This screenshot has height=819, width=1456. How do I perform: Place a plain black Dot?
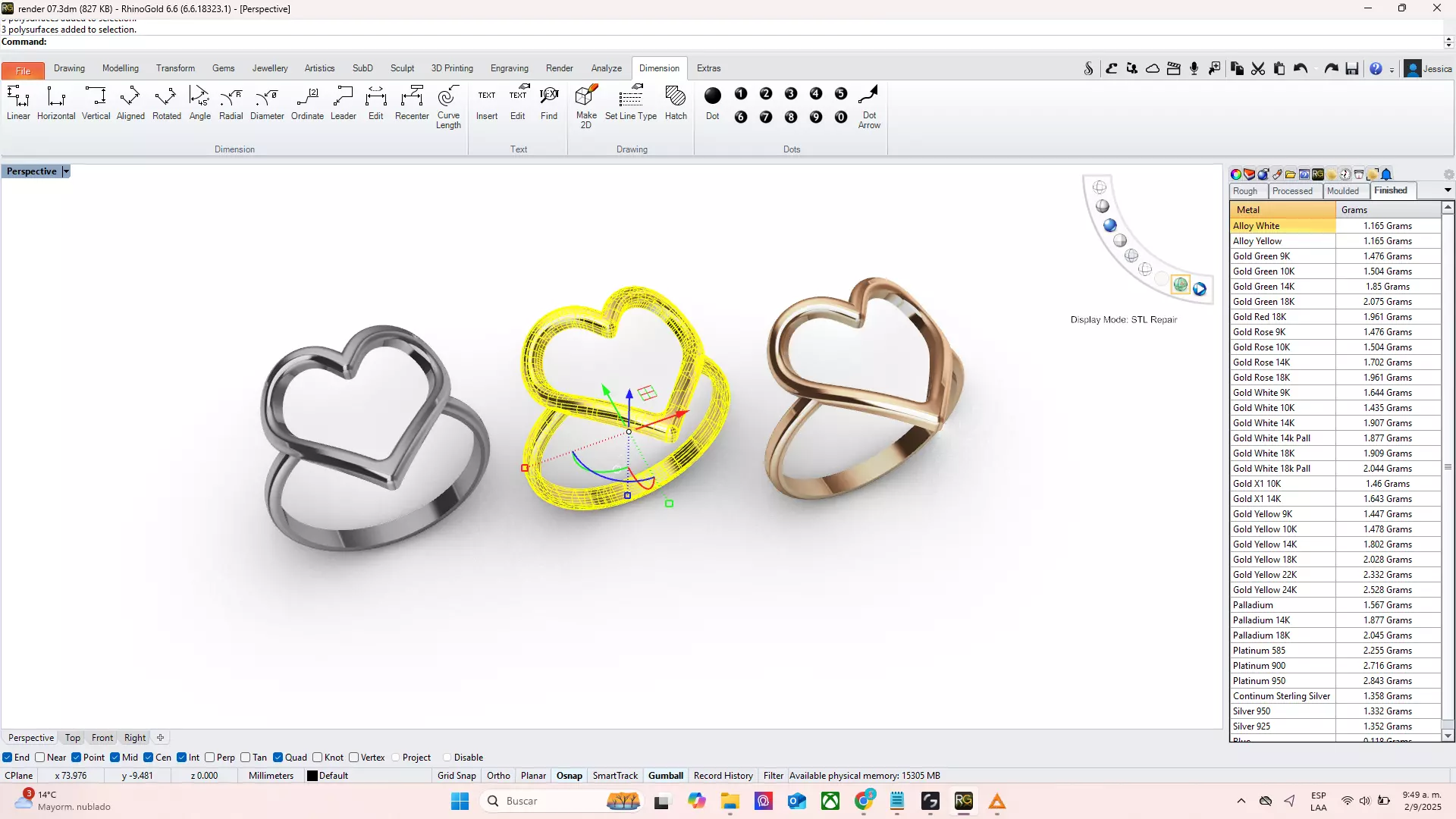(713, 102)
